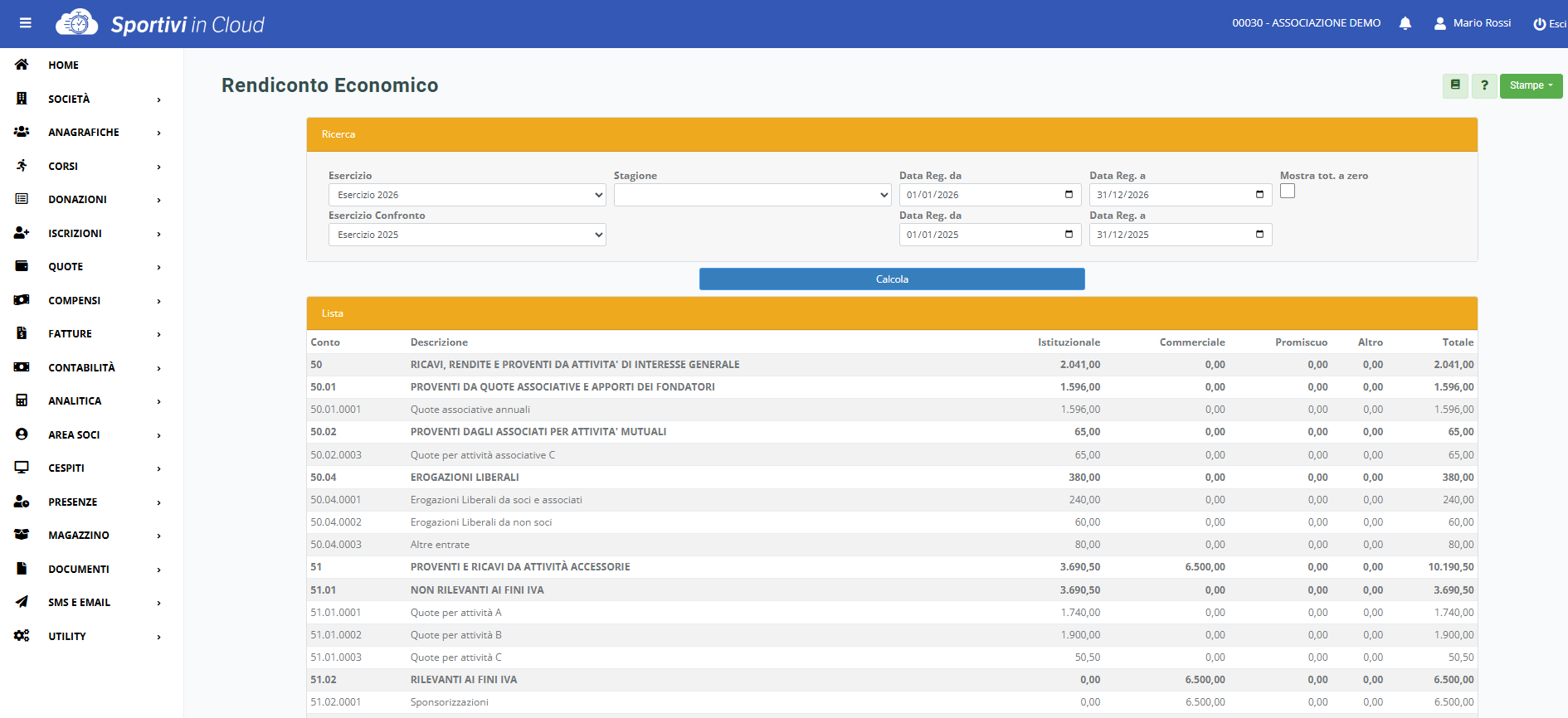Expand Contabilità submenu chevron
The width and height of the screenshot is (1568, 718).
[158, 368]
